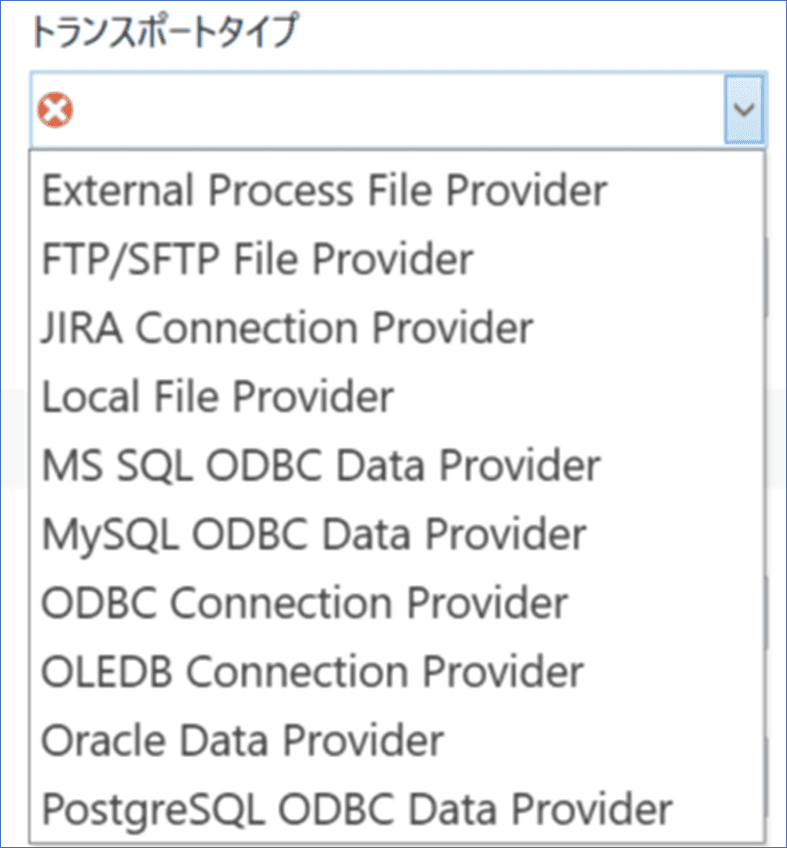Collapse the transport type dropdown arrow

point(743,109)
